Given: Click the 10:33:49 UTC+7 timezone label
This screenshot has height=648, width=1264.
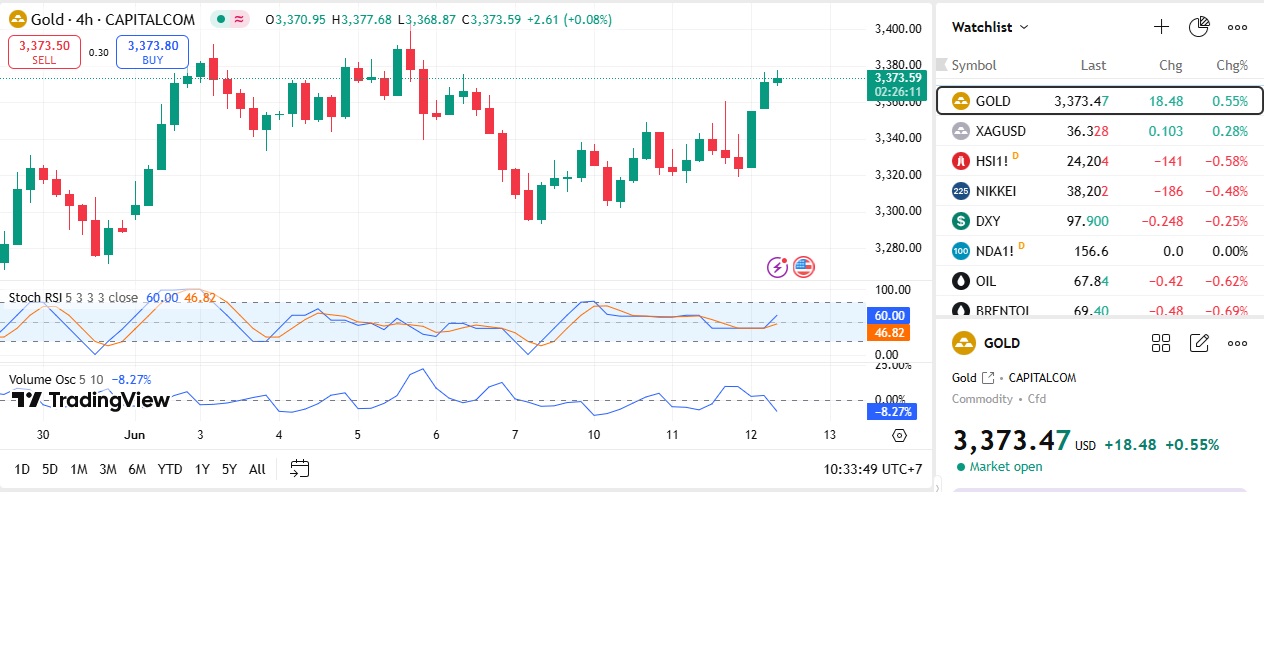Looking at the screenshot, I should click(872, 469).
